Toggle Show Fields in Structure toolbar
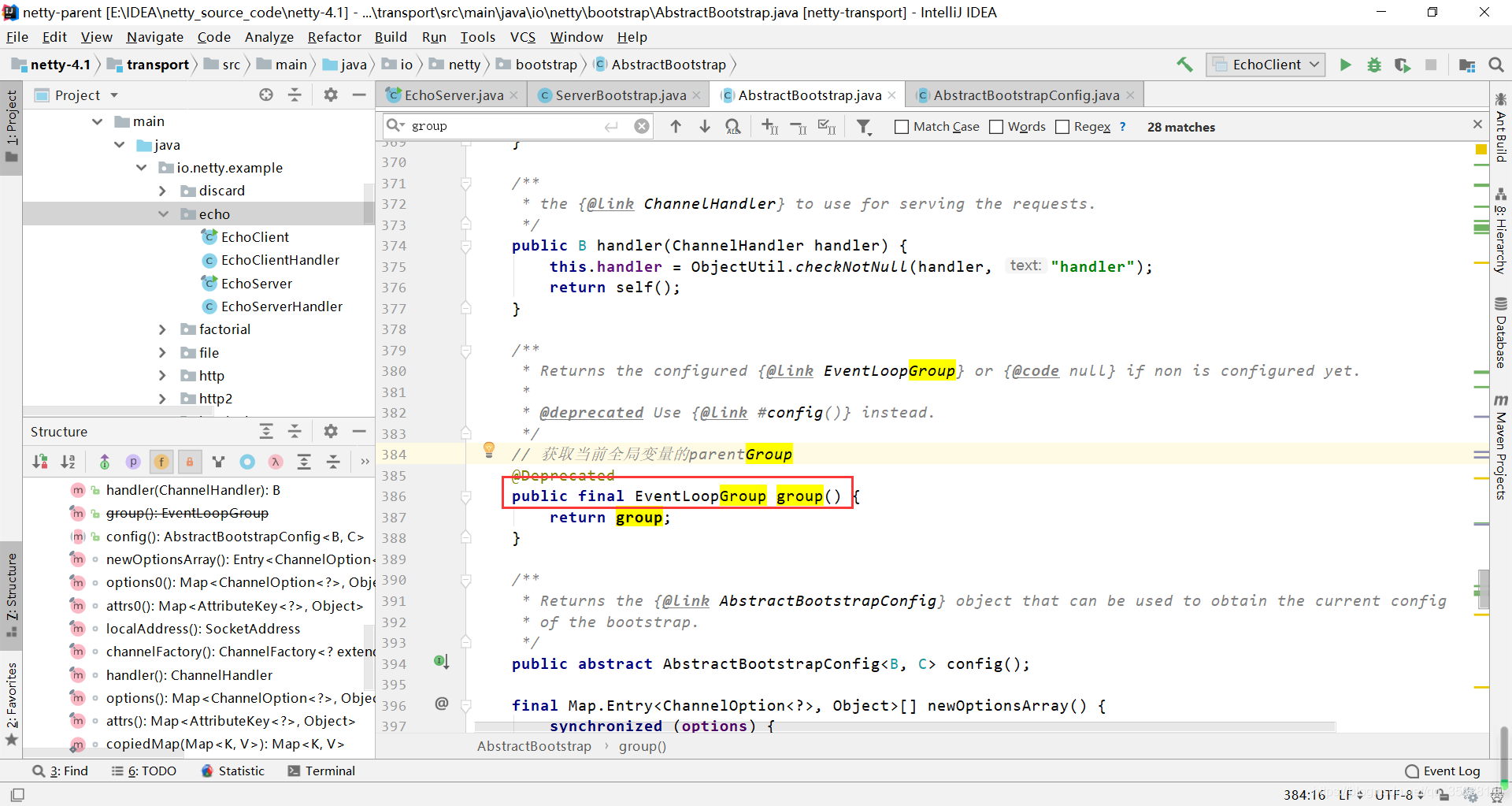This screenshot has width=1512, height=806. coord(161,462)
